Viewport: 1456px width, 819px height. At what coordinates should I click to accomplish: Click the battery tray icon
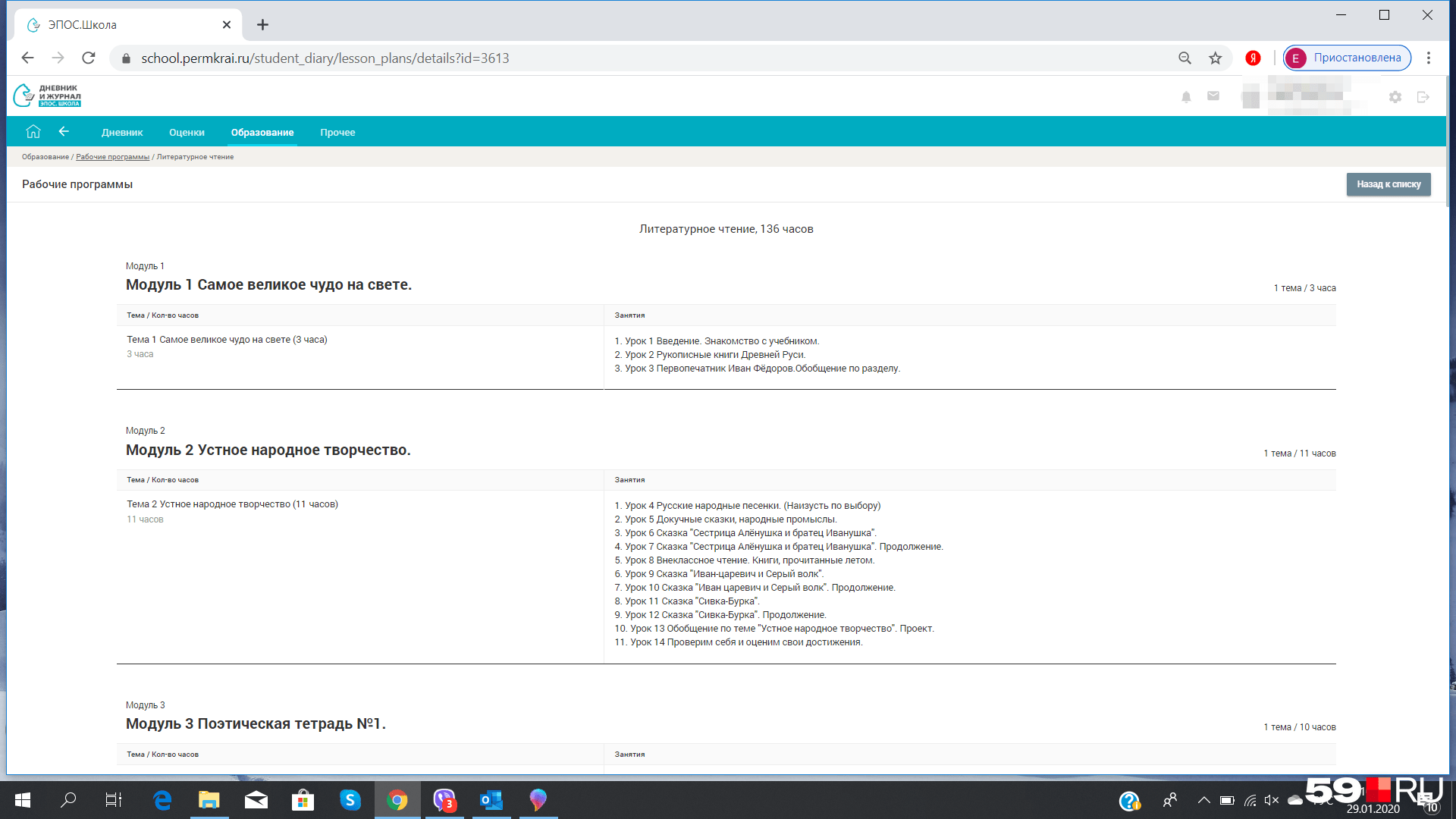pos(1227,800)
